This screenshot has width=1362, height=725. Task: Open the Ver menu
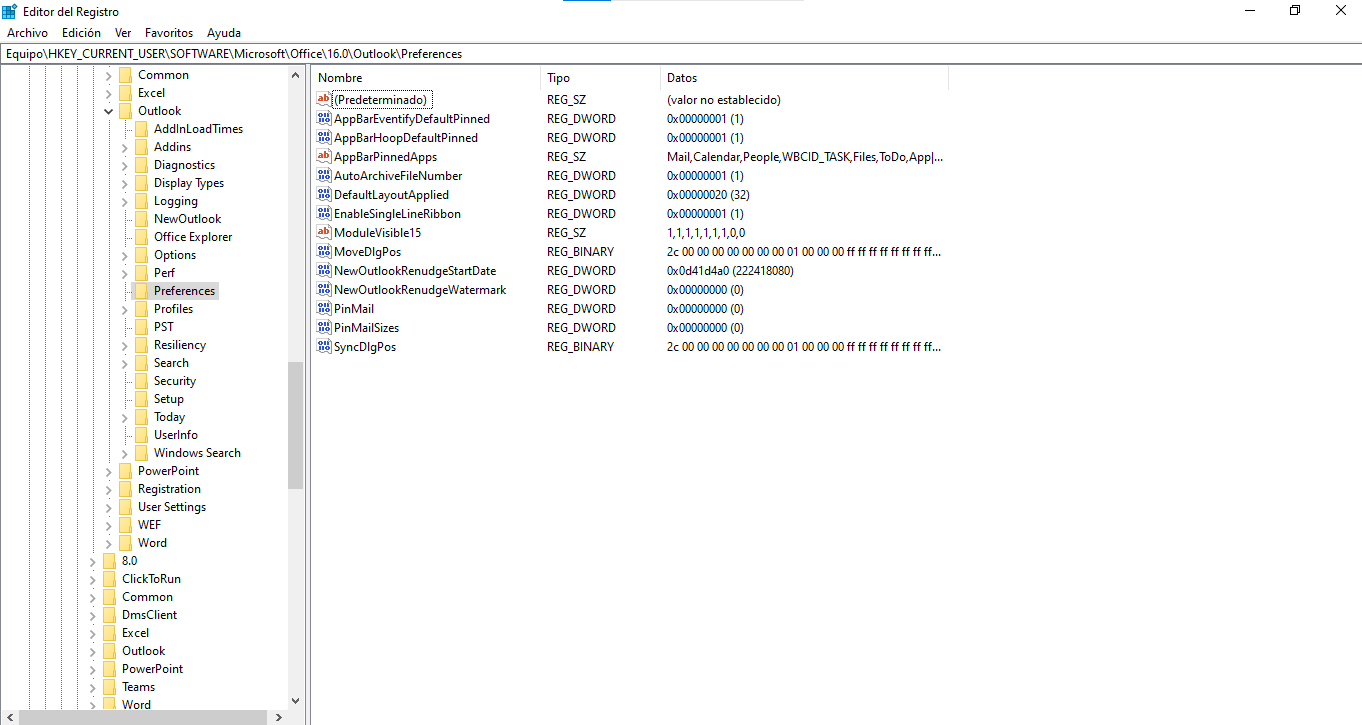123,33
